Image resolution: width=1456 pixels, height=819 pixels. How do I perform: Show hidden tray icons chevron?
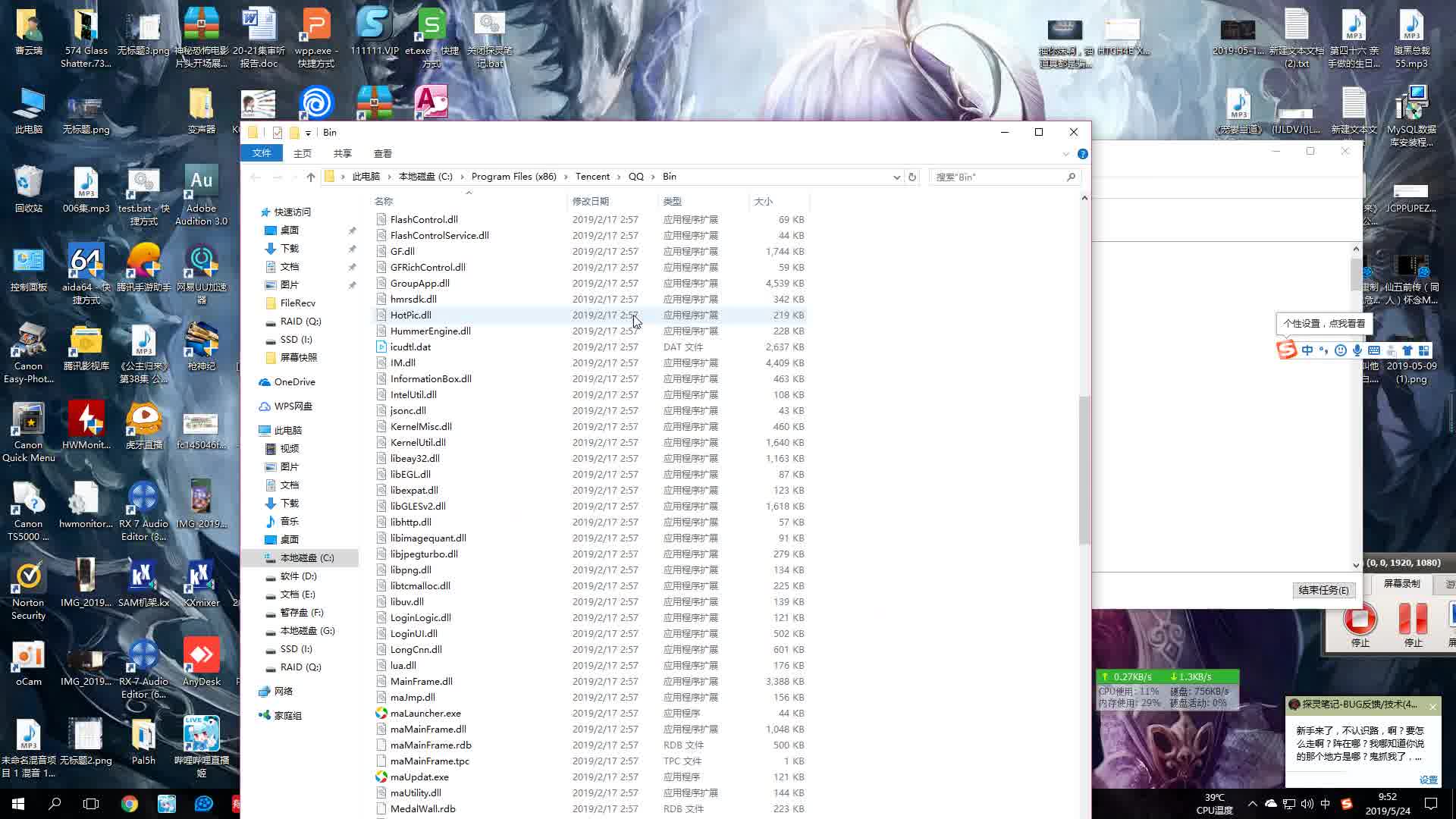pos(1252,804)
